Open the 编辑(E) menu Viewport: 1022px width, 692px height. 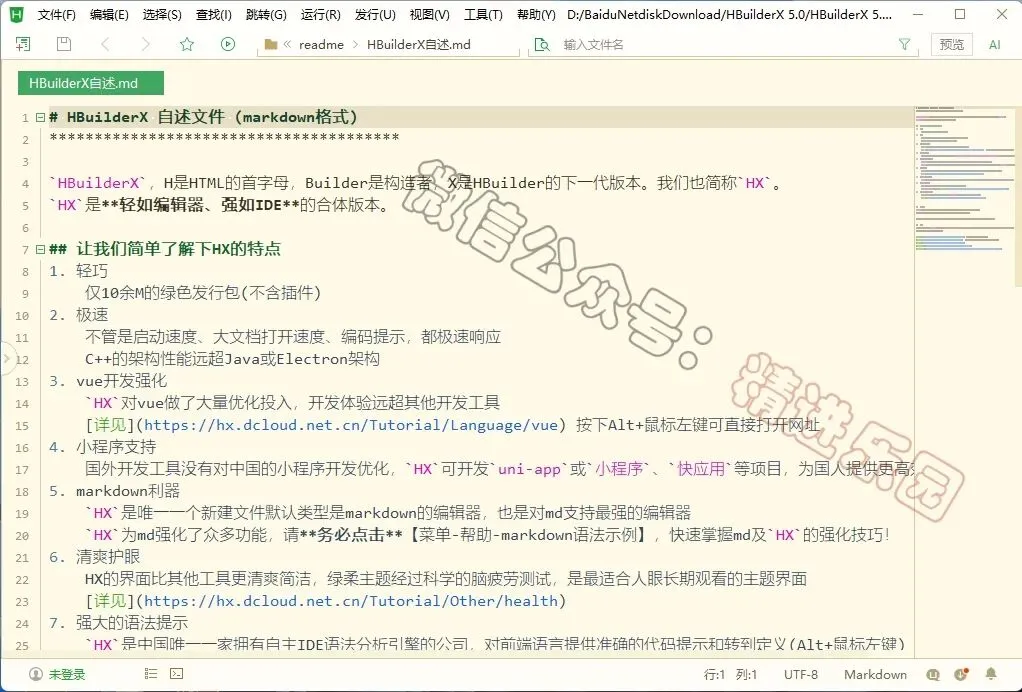click(109, 14)
